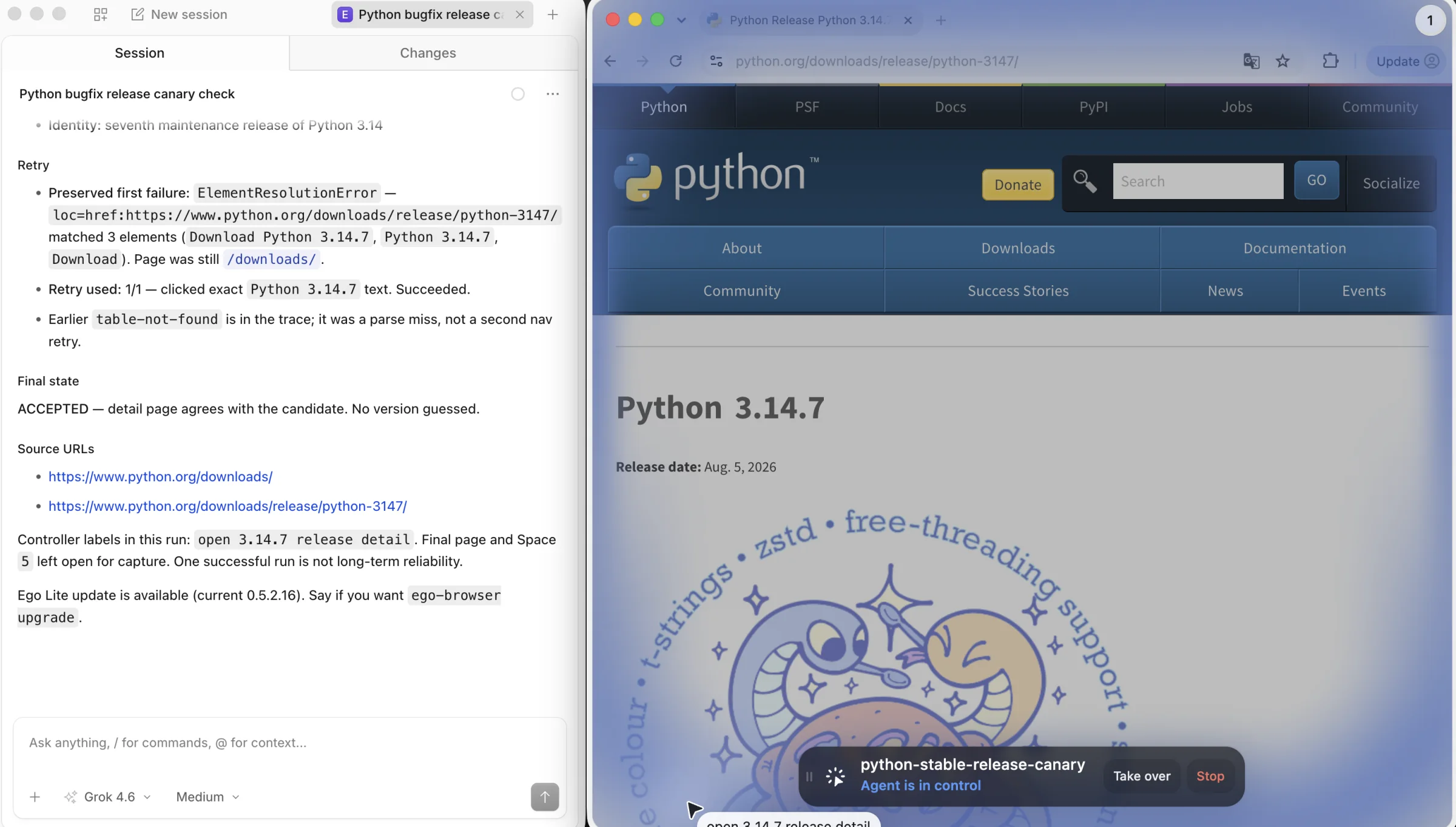Toggle the circle status indicator beside title
1456x827 pixels.
click(517, 94)
